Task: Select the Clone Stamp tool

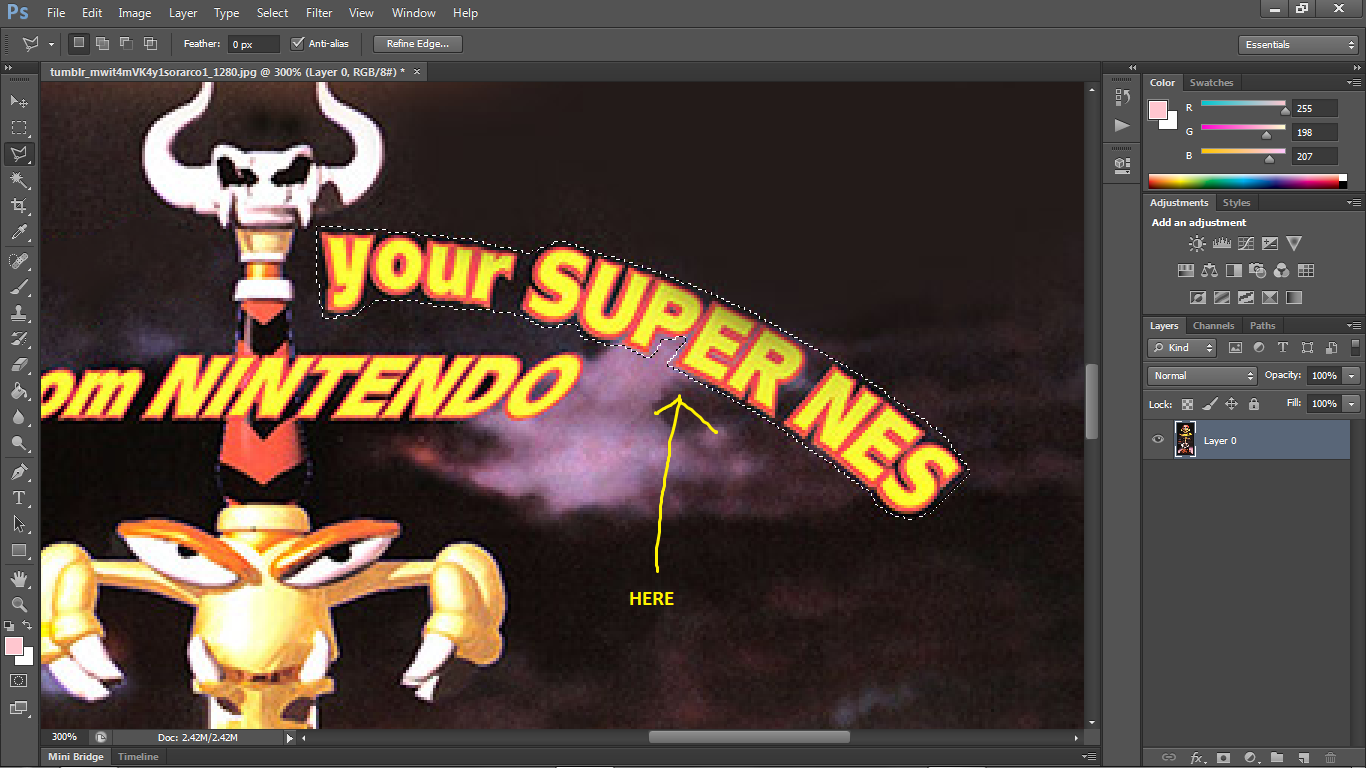Action: (19, 313)
